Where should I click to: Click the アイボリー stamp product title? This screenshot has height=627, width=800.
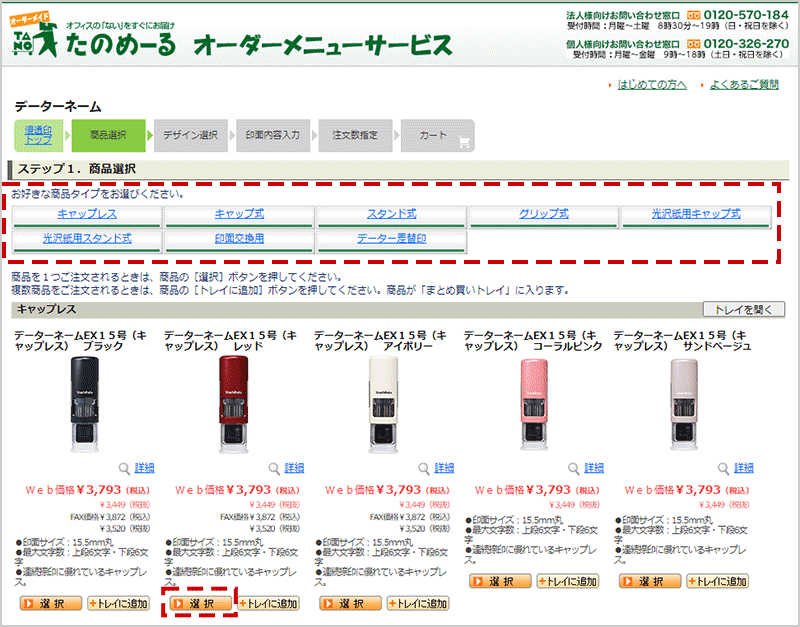380,341
